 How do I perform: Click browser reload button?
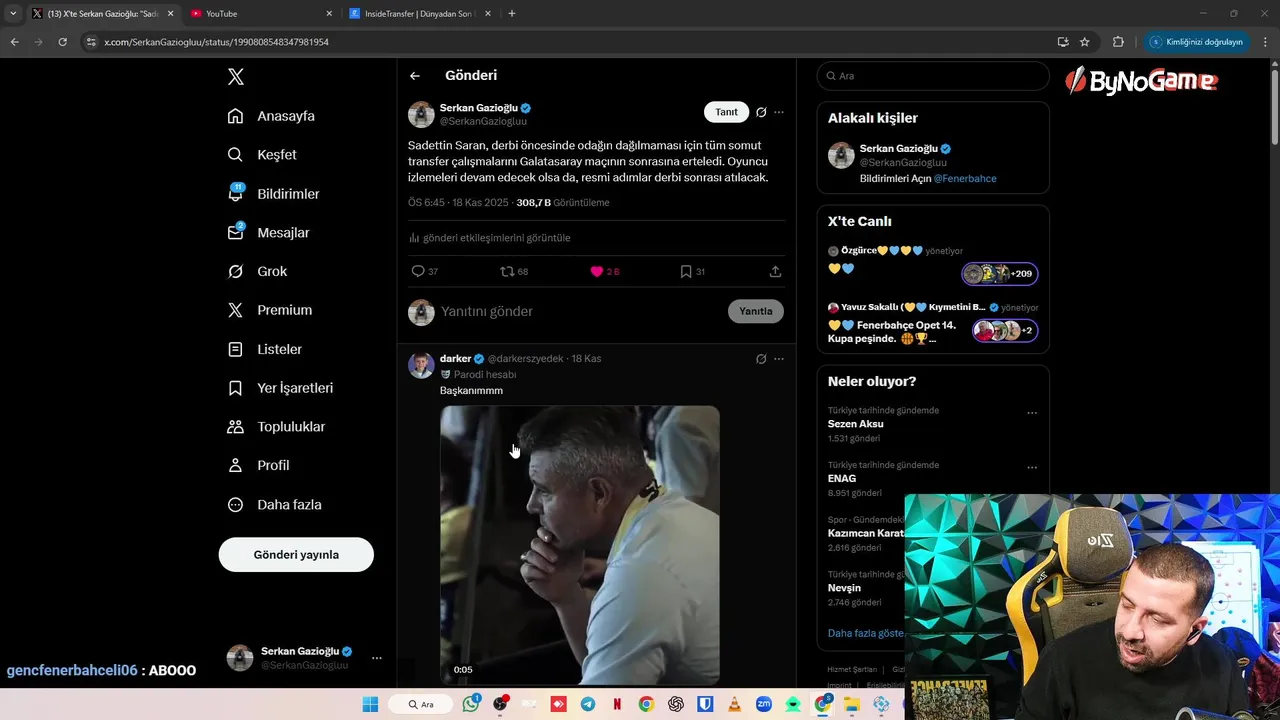(x=62, y=42)
